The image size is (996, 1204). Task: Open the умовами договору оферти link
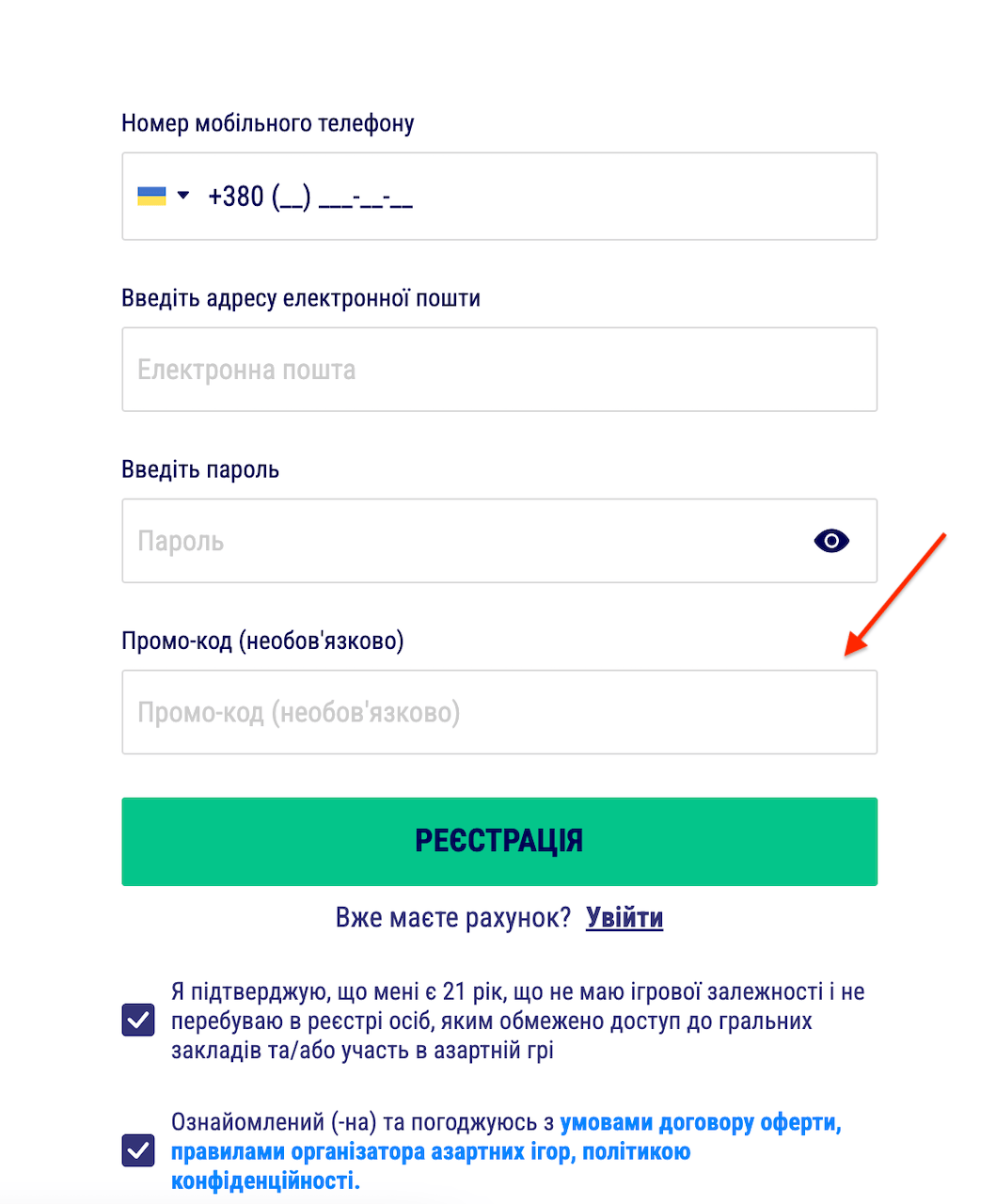(x=699, y=1122)
